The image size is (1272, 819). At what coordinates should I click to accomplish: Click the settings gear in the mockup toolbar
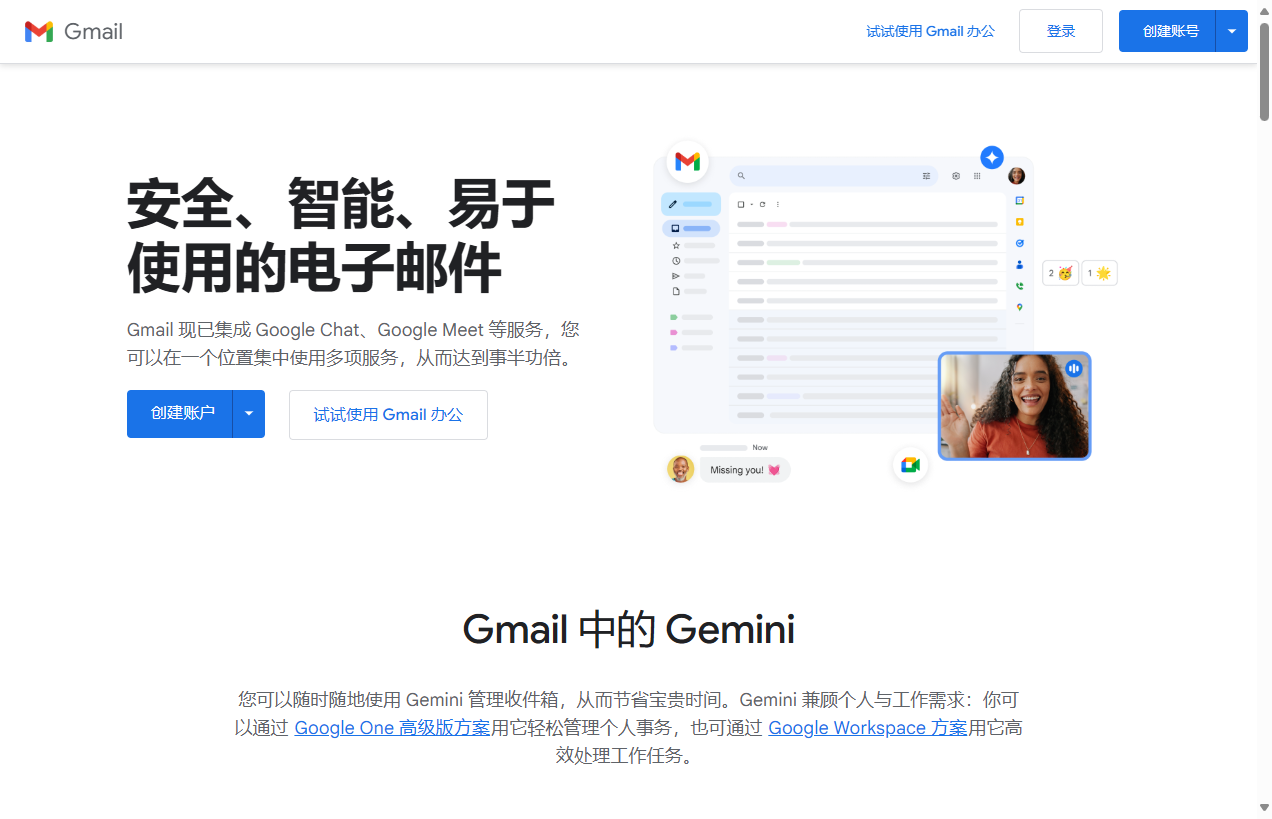pyautogui.click(x=955, y=176)
